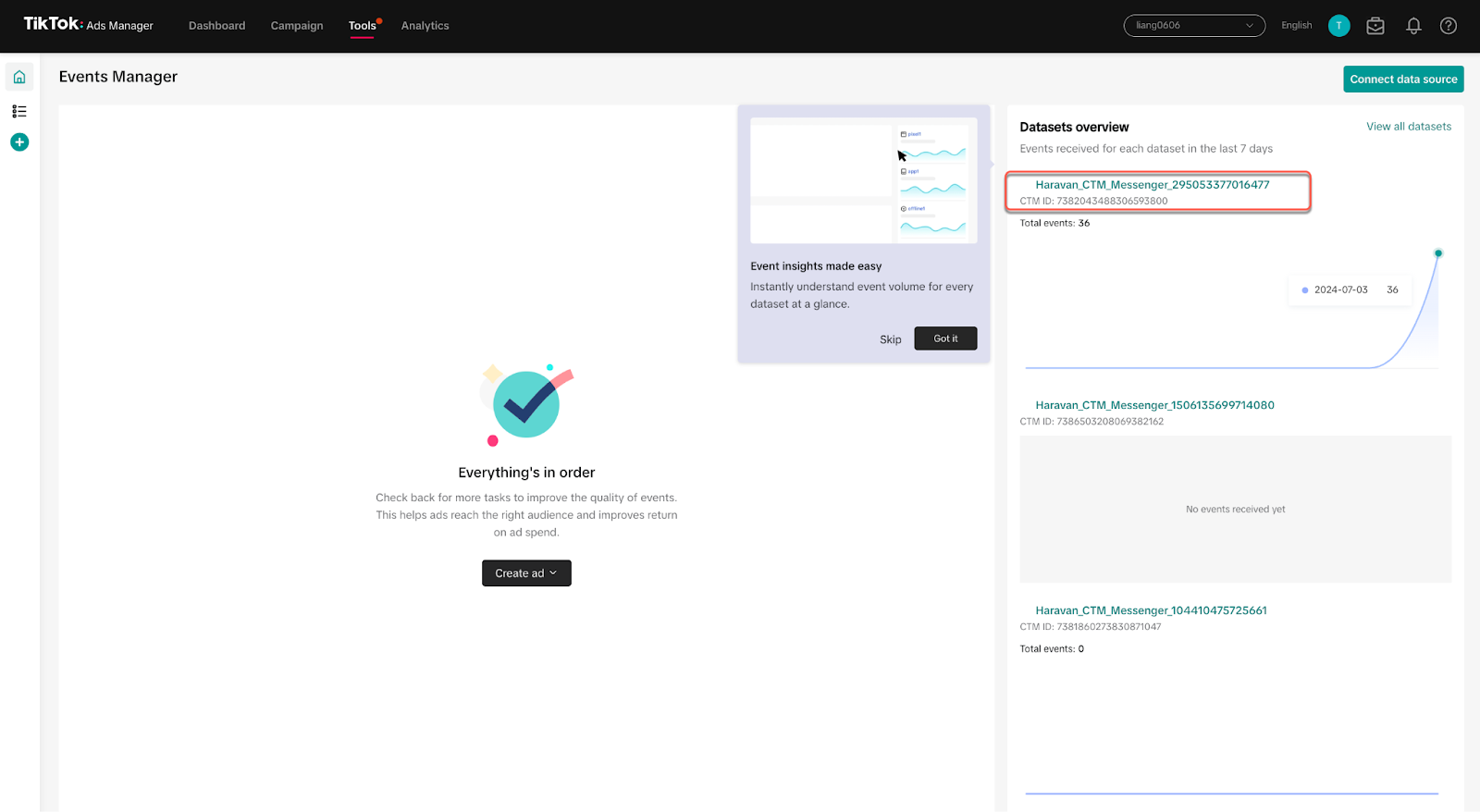Click 'CTM ID: 7382043488306593800' text

tap(1093, 201)
